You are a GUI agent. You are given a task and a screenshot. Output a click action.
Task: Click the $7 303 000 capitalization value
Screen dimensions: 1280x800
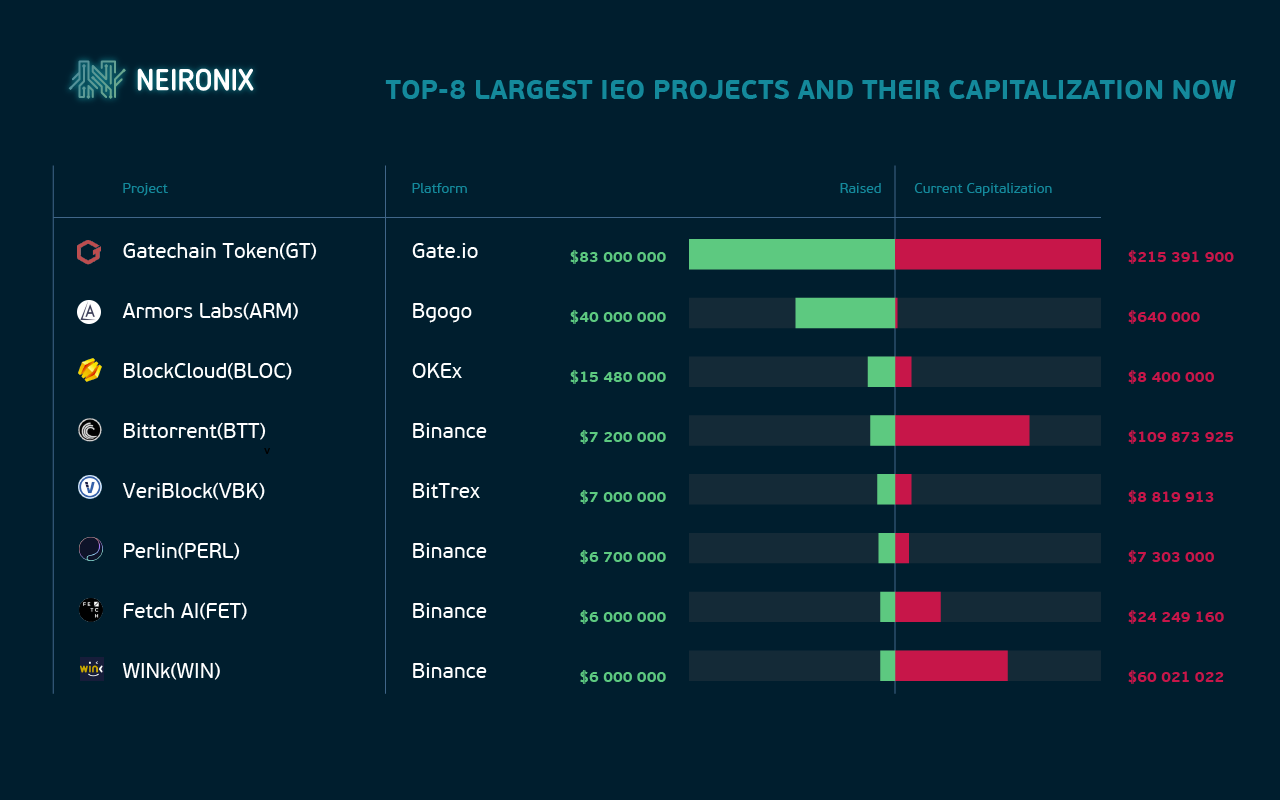click(1171, 557)
